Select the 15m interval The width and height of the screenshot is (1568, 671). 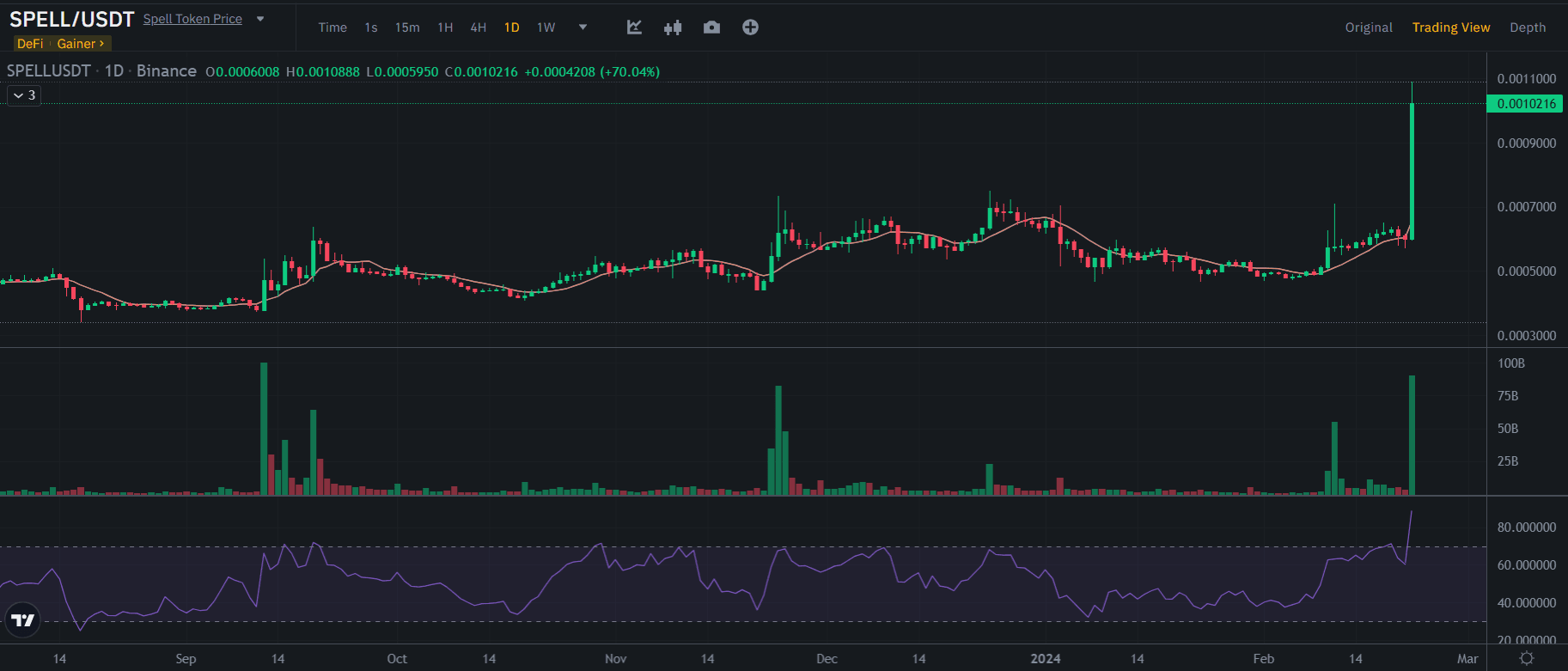407,27
